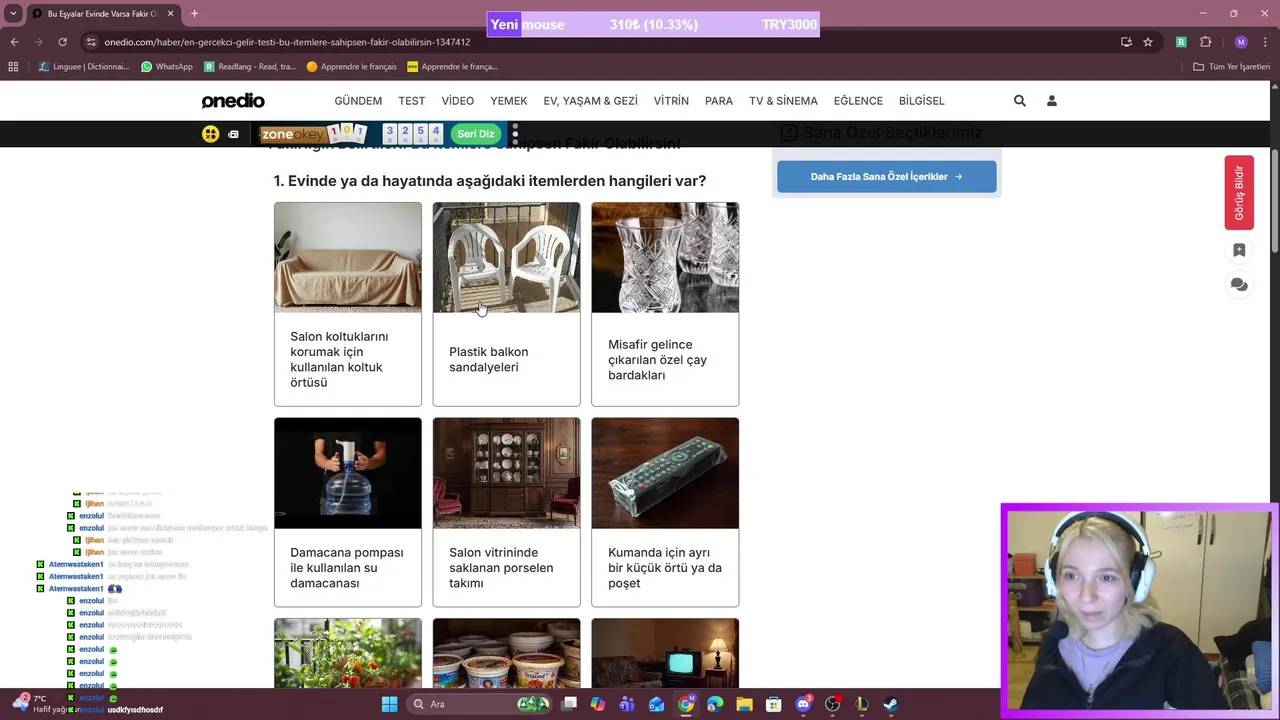The height and width of the screenshot is (720, 1280).
Task: Open Steam from the taskbar
Action: [890, 704]
